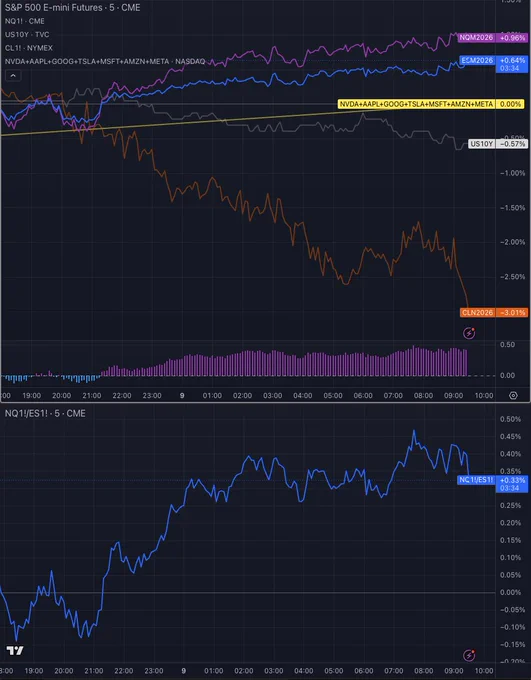This screenshot has width=531, height=680.
Task: Collapse the indicator legend chevron
Action: 13,76
